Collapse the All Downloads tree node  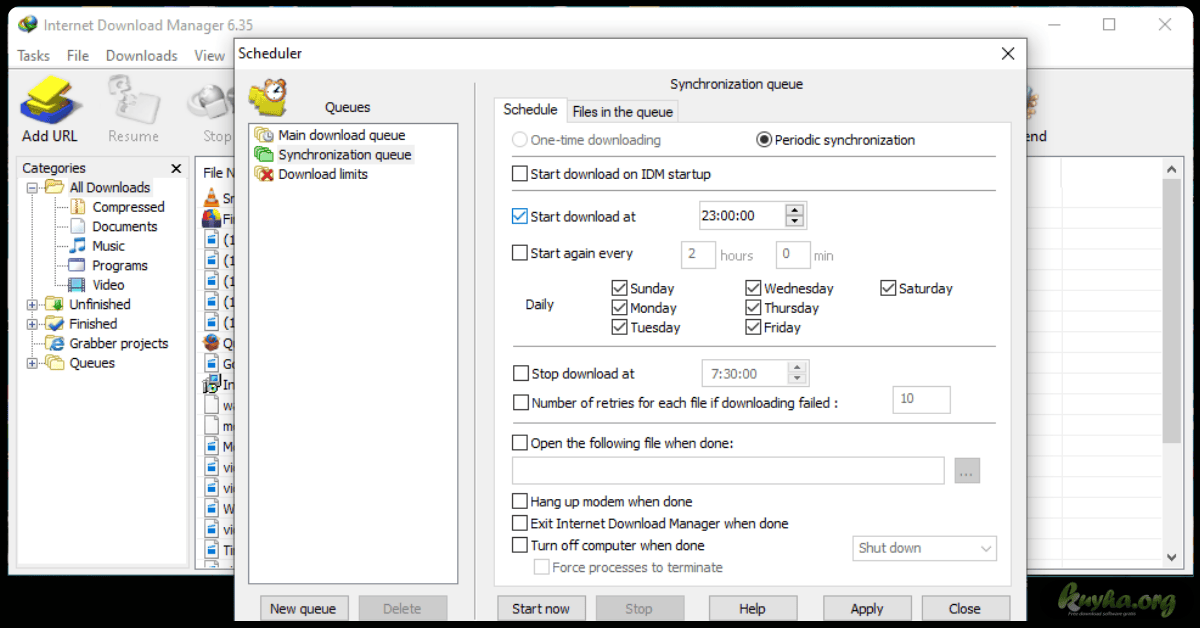click(x=32, y=188)
